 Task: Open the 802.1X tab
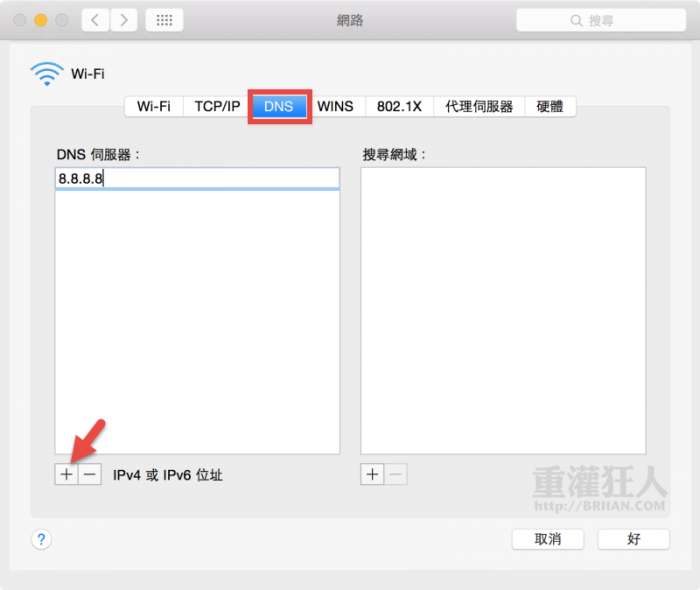tap(398, 106)
